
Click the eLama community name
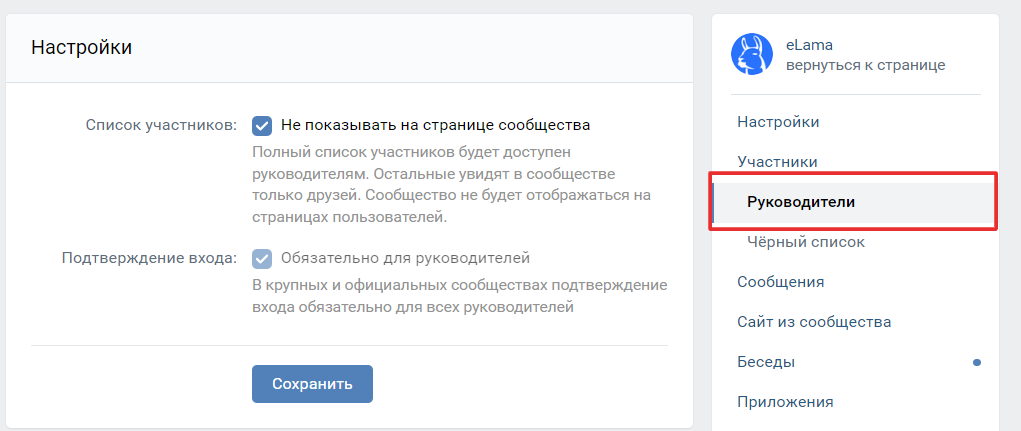coord(809,45)
